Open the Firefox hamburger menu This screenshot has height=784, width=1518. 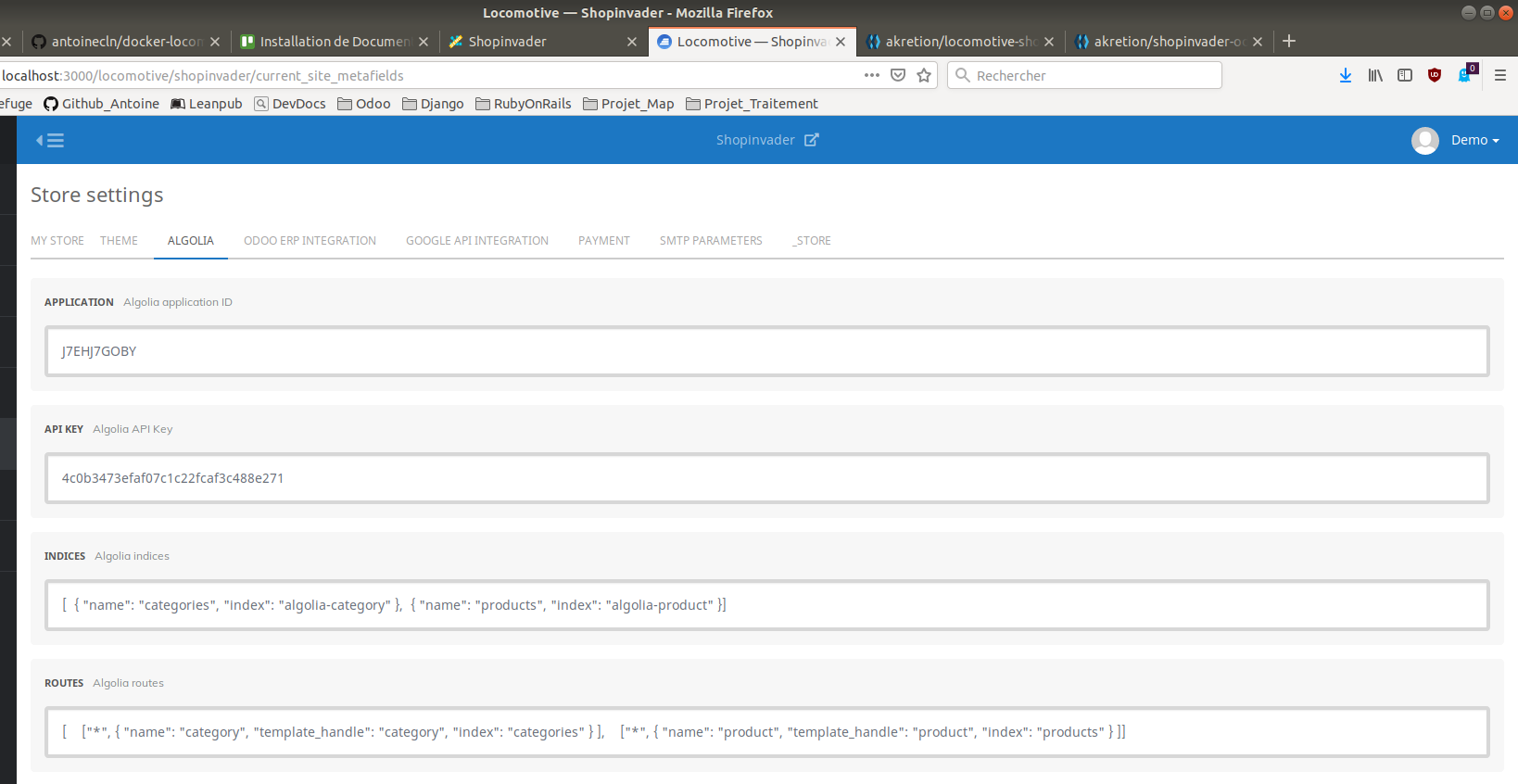(x=1500, y=75)
